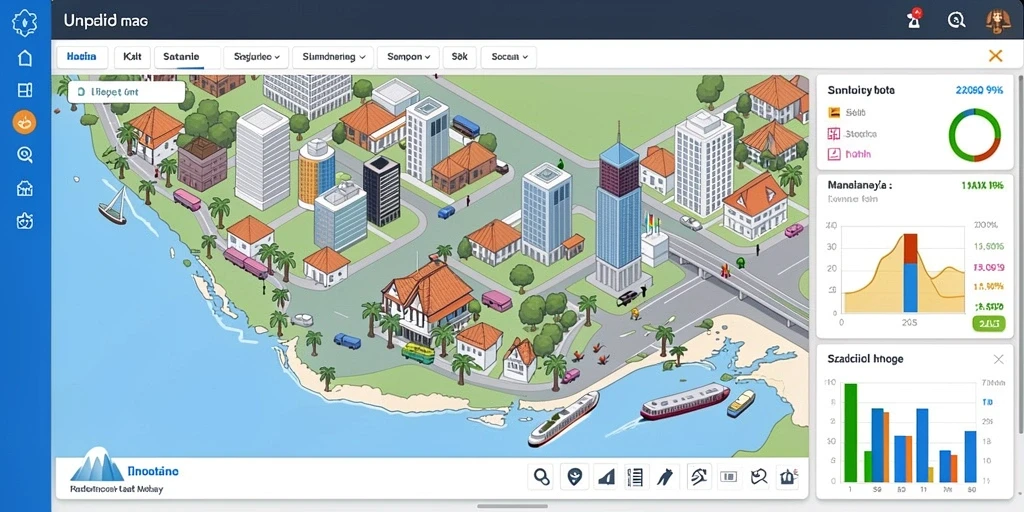The width and height of the screenshot is (1024, 512).
Task: Close the Szadciiol hnoge panel
Action: pos(999,359)
